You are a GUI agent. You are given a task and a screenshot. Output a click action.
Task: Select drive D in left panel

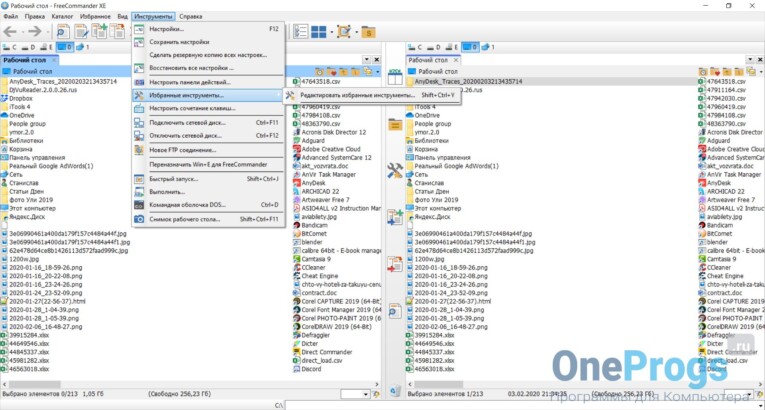[x=28, y=47]
